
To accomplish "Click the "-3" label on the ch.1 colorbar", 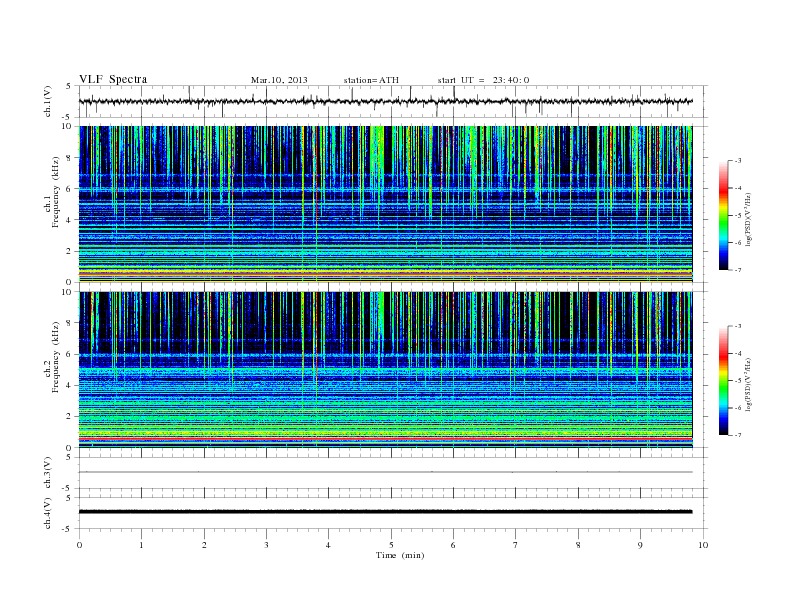I will [x=738, y=161].
